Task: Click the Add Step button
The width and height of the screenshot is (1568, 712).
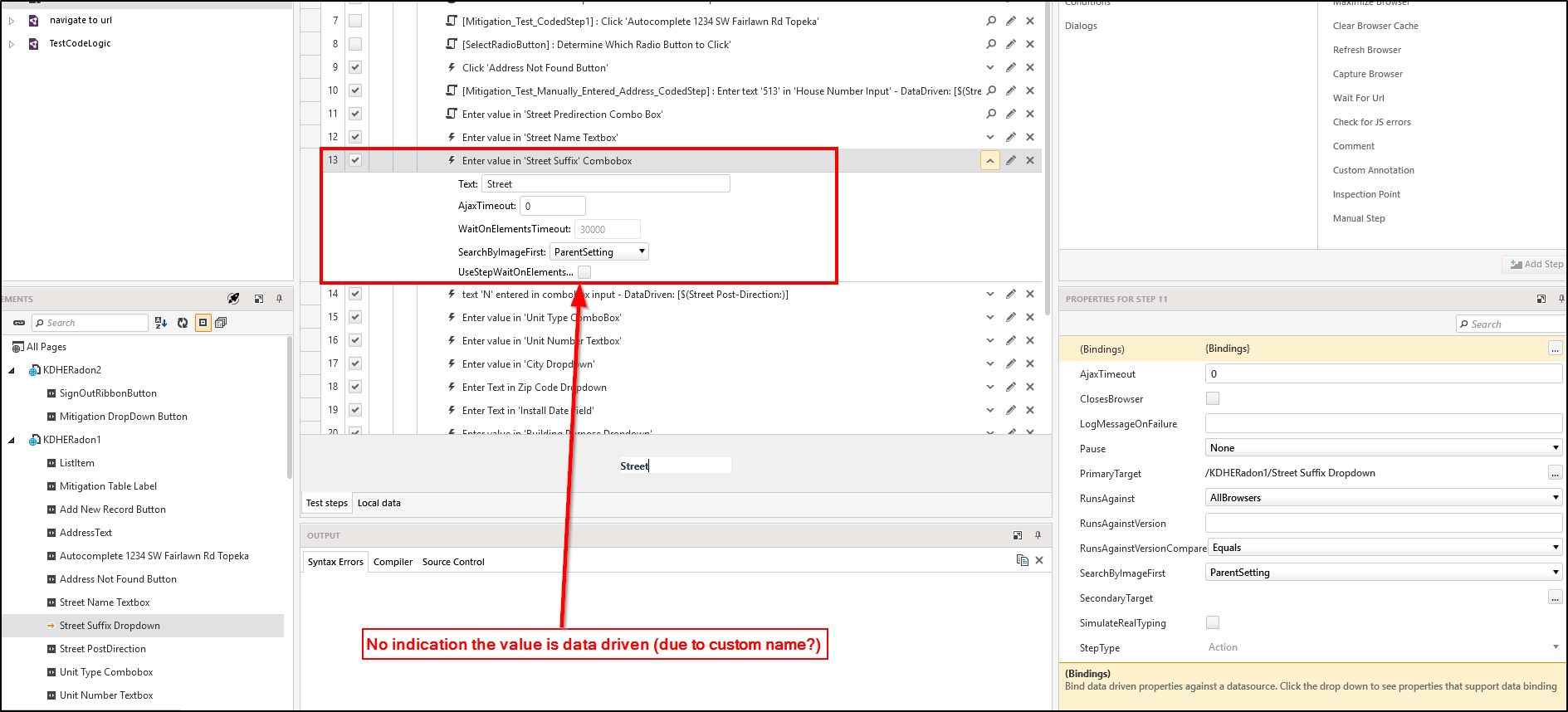Action: point(1536,264)
